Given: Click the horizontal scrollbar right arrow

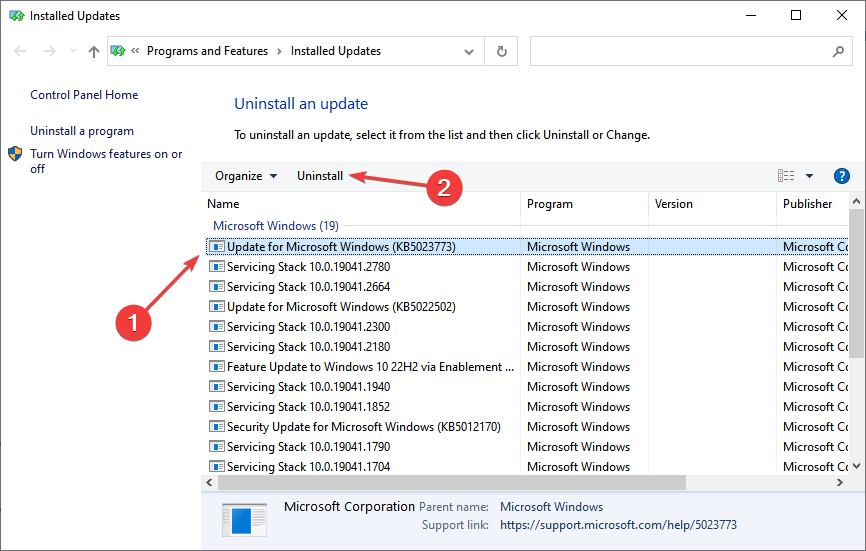Looking at the screenshot, I should (840, 482).
